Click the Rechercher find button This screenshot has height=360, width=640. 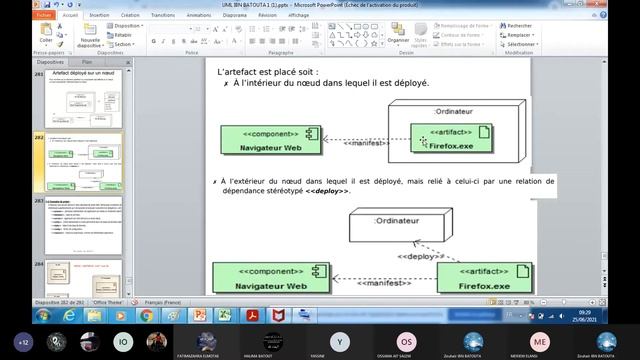(x=516, y=26)
